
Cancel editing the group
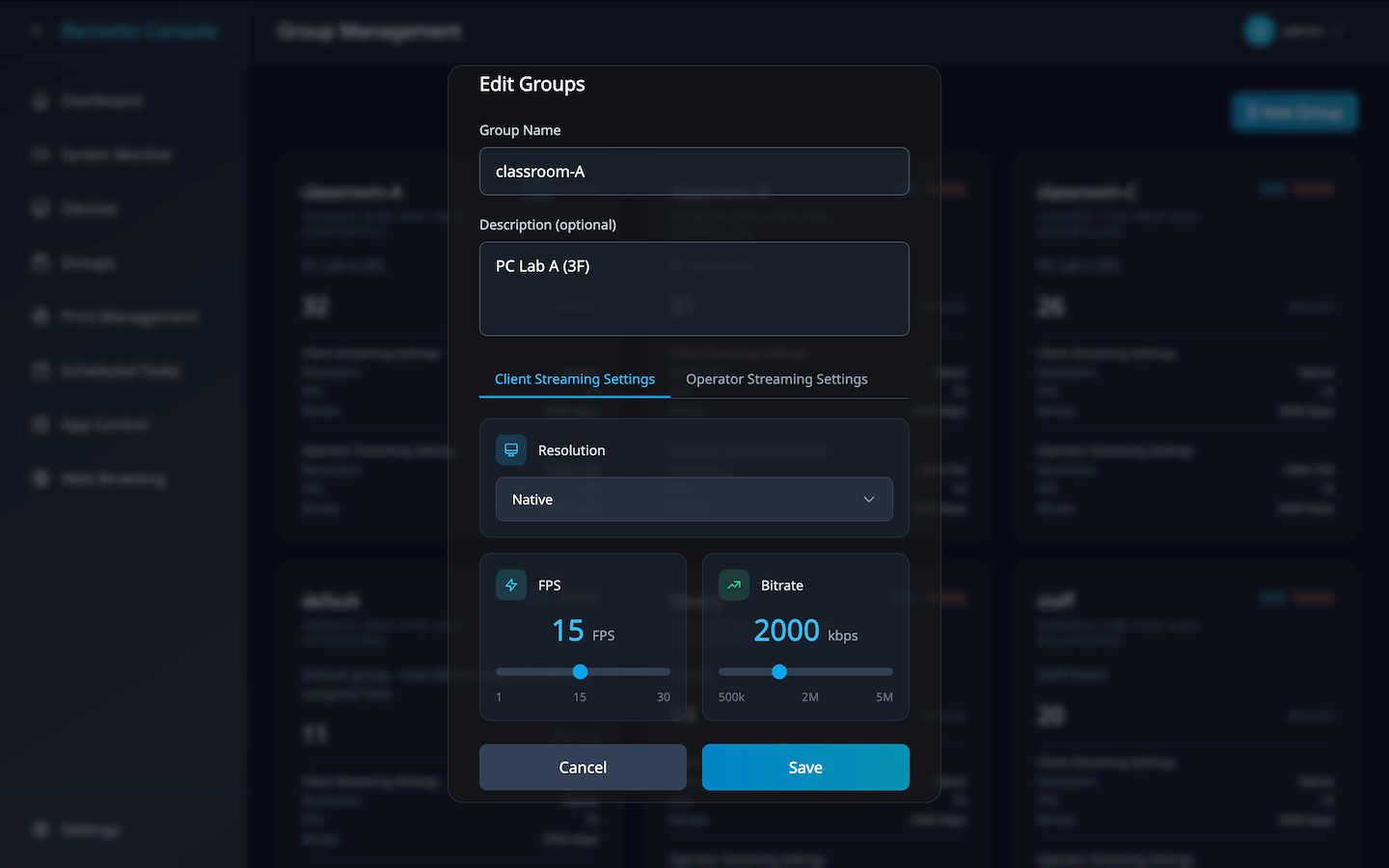[x=583, y=768]
